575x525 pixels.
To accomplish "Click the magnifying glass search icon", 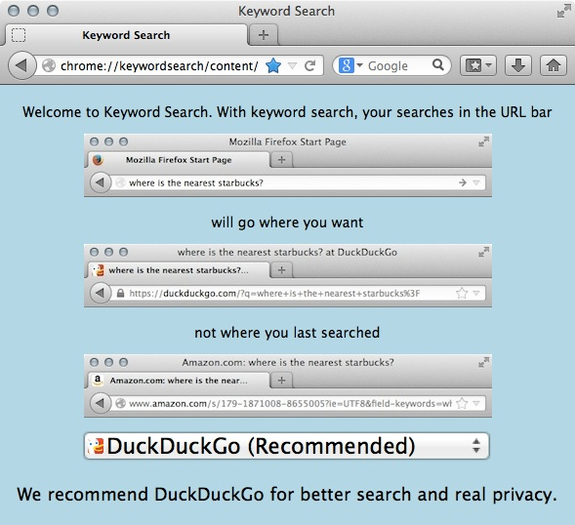I will pos(438,65).
